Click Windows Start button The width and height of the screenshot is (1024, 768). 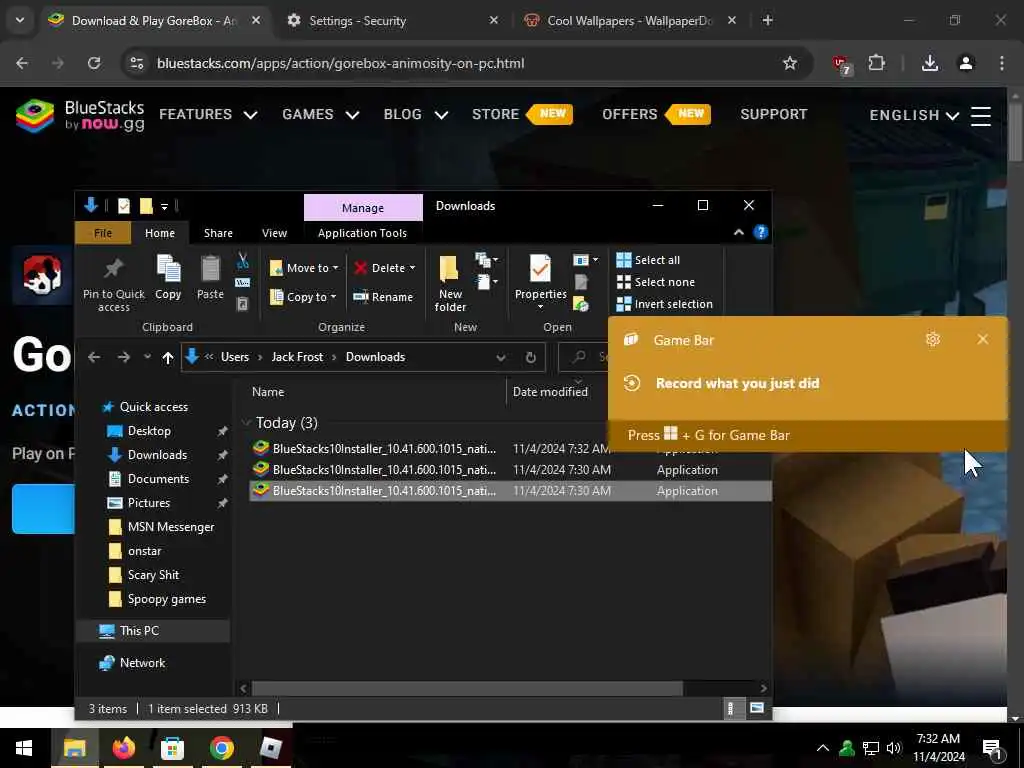click(x=24, y=748)
